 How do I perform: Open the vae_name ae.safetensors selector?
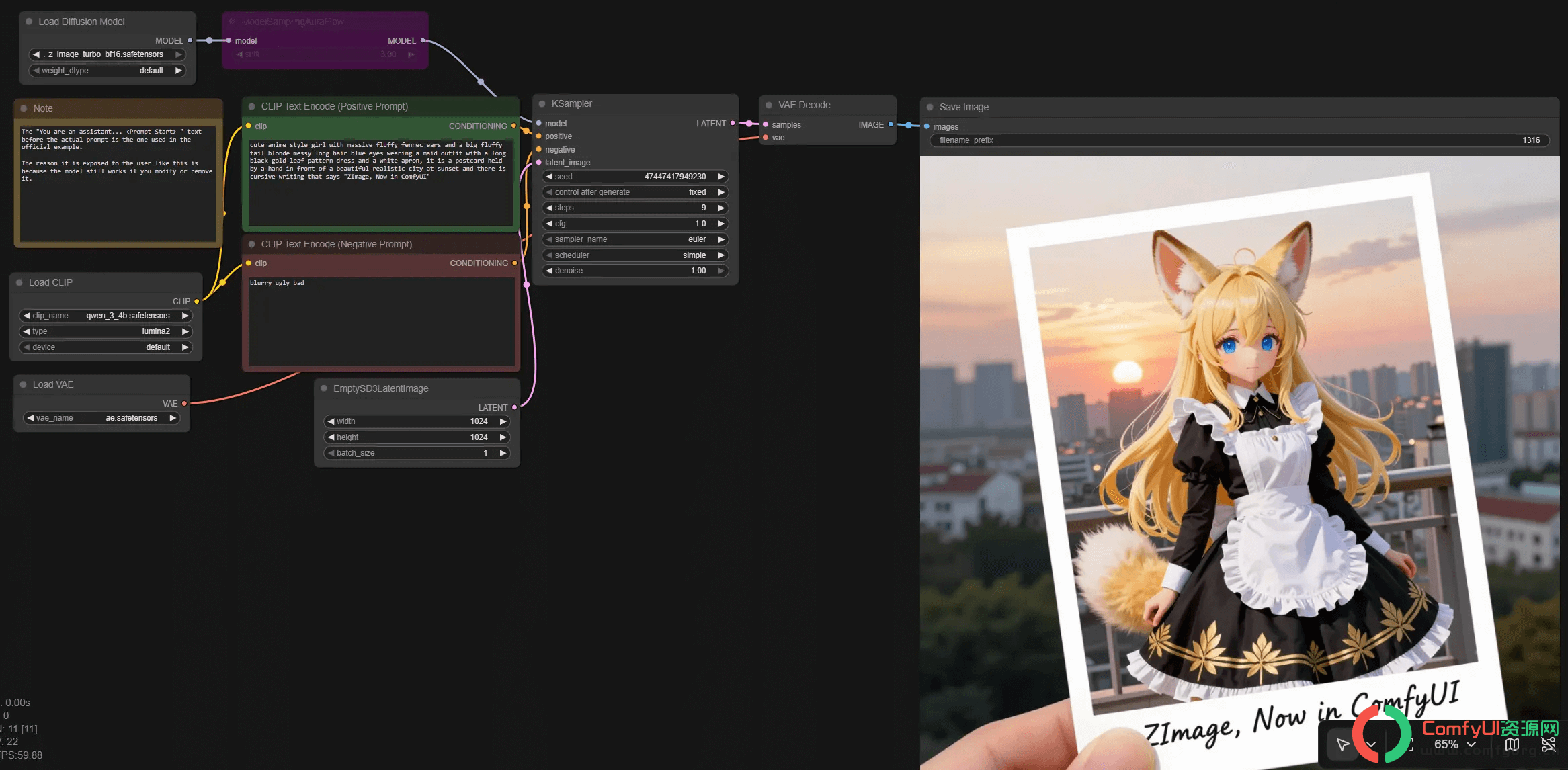coord(101,418)
